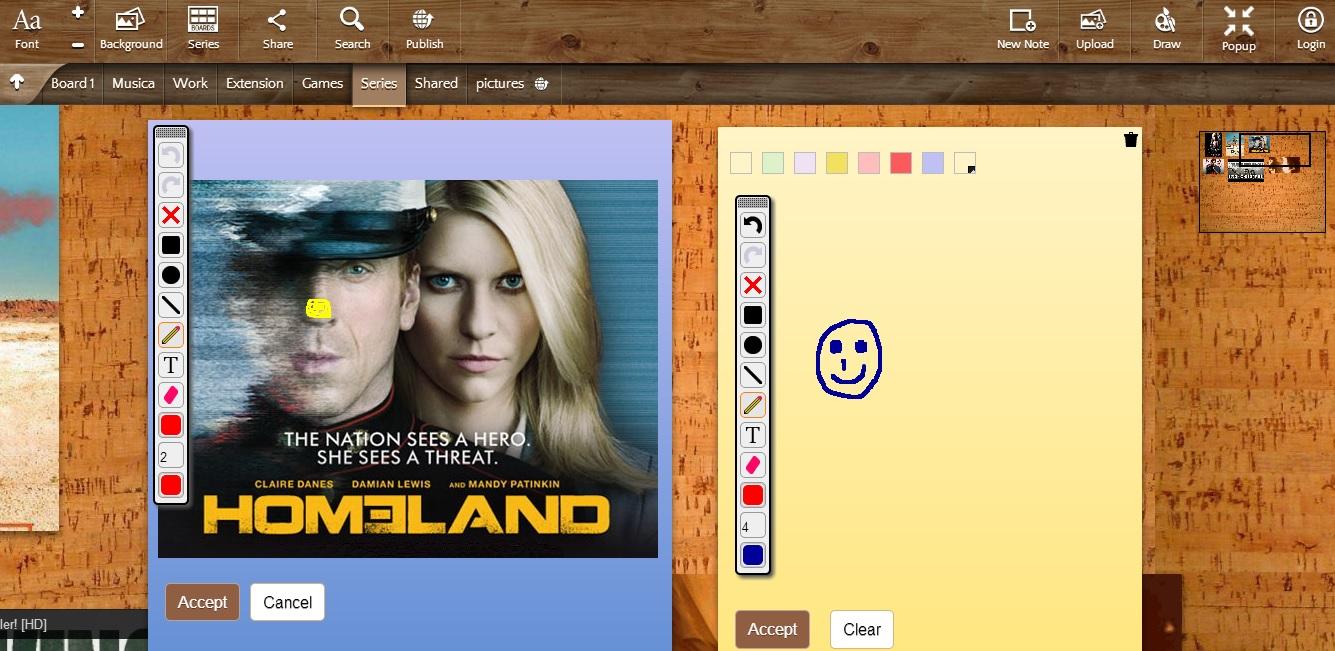Click red X in yellow note toolbar

[753, 285]
